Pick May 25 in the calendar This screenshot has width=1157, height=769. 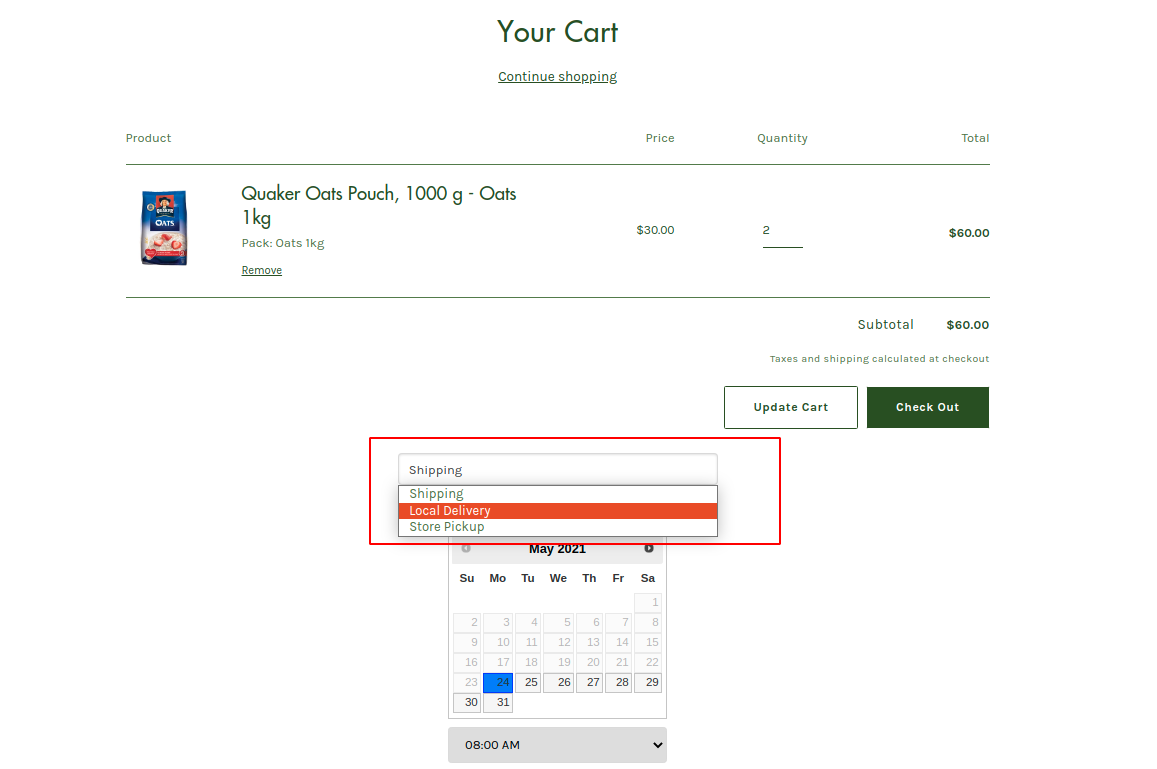tap(528, 683)
